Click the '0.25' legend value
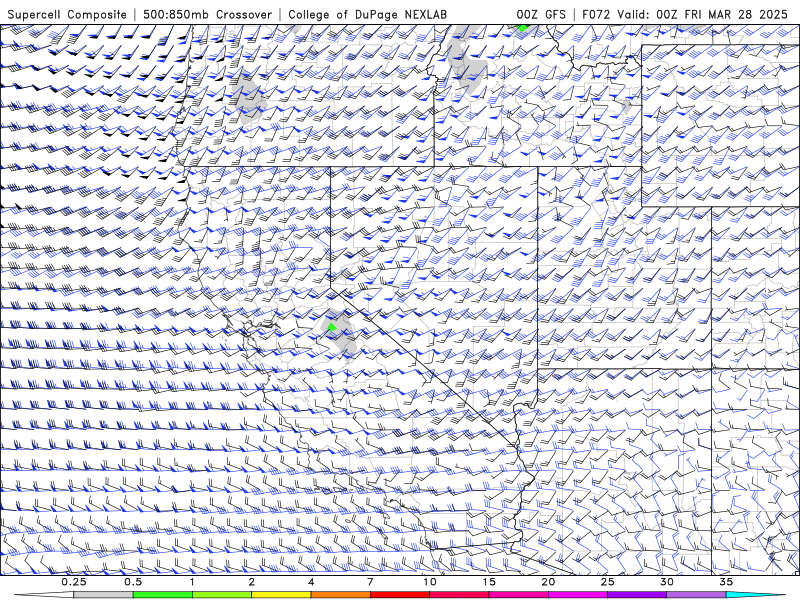Viewport: 800px width, 600px height. tap(74, 582)
